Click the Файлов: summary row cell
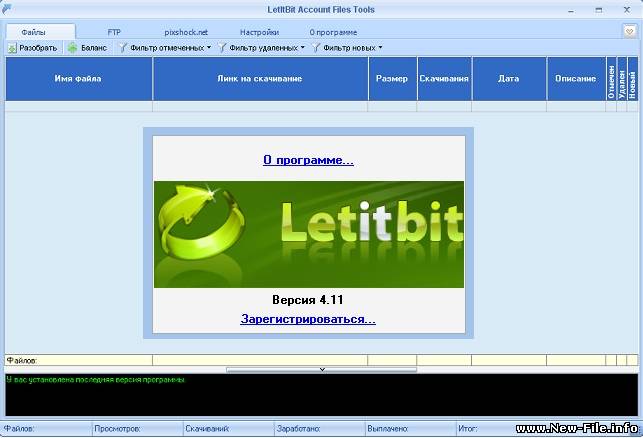Image resolution: width=643 pixels, height=438 pixels. coord(78,360)
